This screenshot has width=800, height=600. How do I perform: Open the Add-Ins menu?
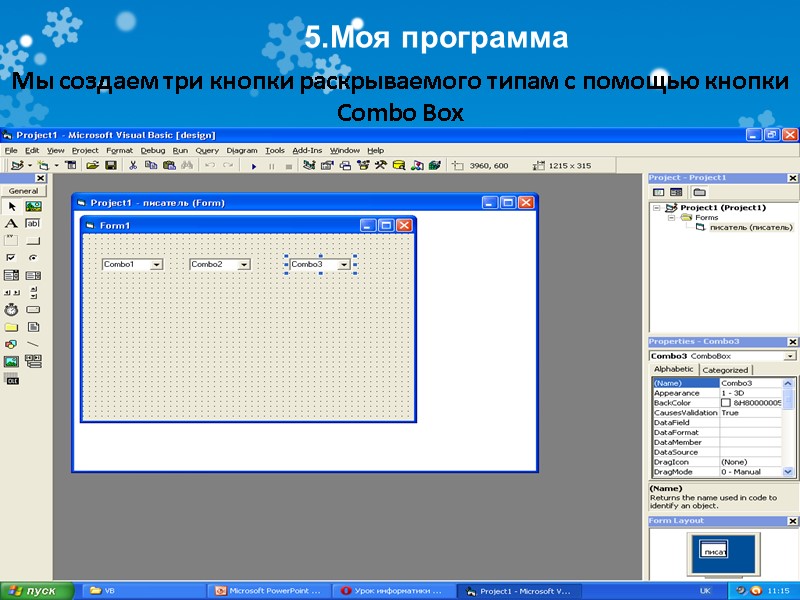[x=307, y=151]
